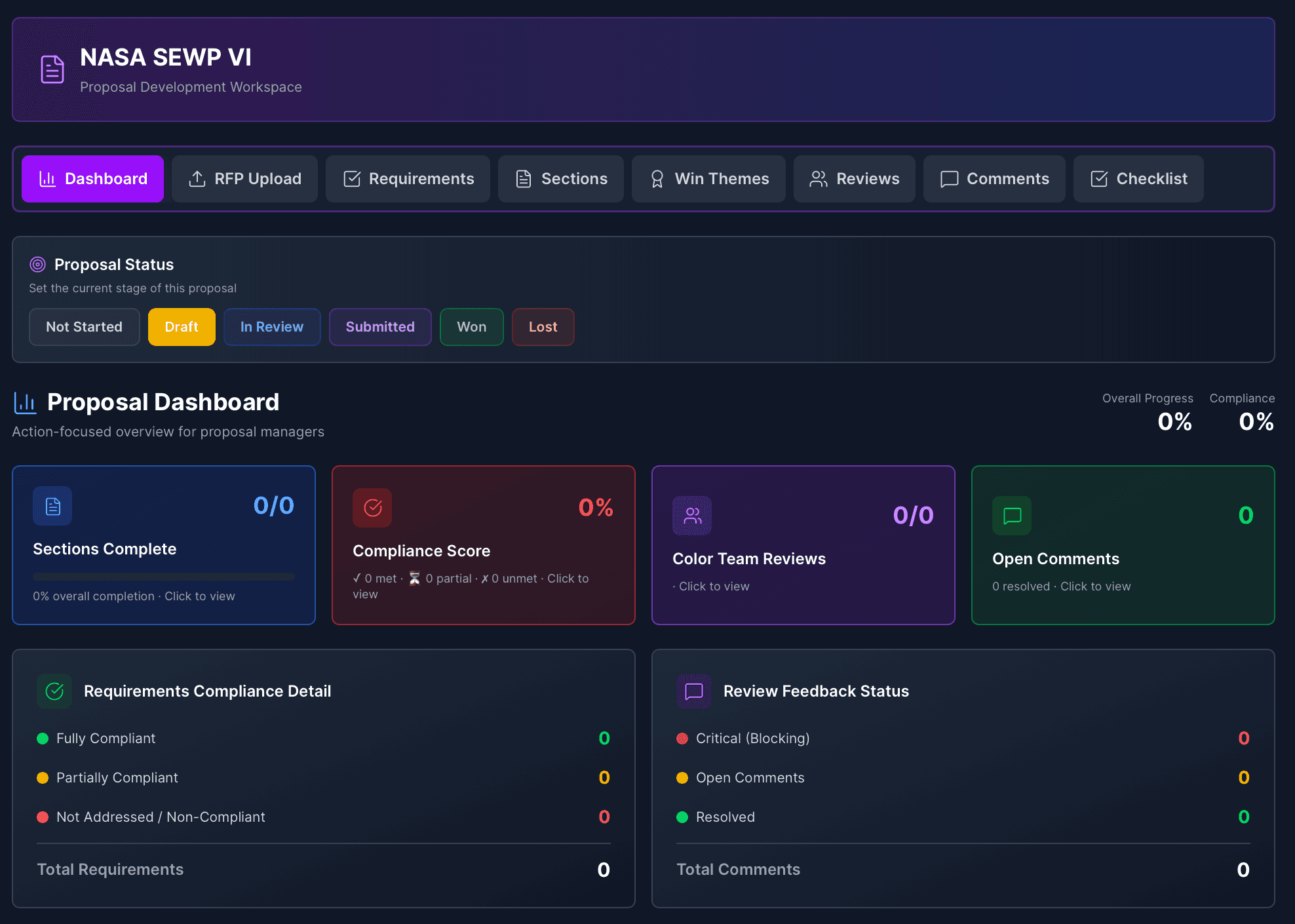1295x924 pixels.
Task: Click the Open Comments chat icon
Action: [x=1011, y=516]
